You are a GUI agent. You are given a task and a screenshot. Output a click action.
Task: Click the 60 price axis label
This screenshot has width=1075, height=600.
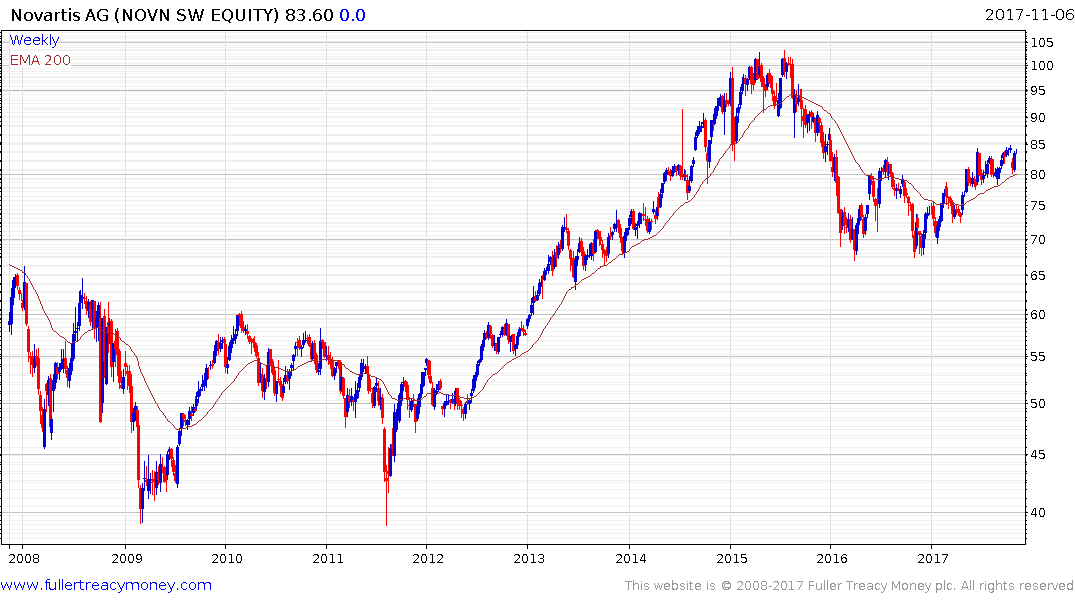click(x=1038, y=315)
